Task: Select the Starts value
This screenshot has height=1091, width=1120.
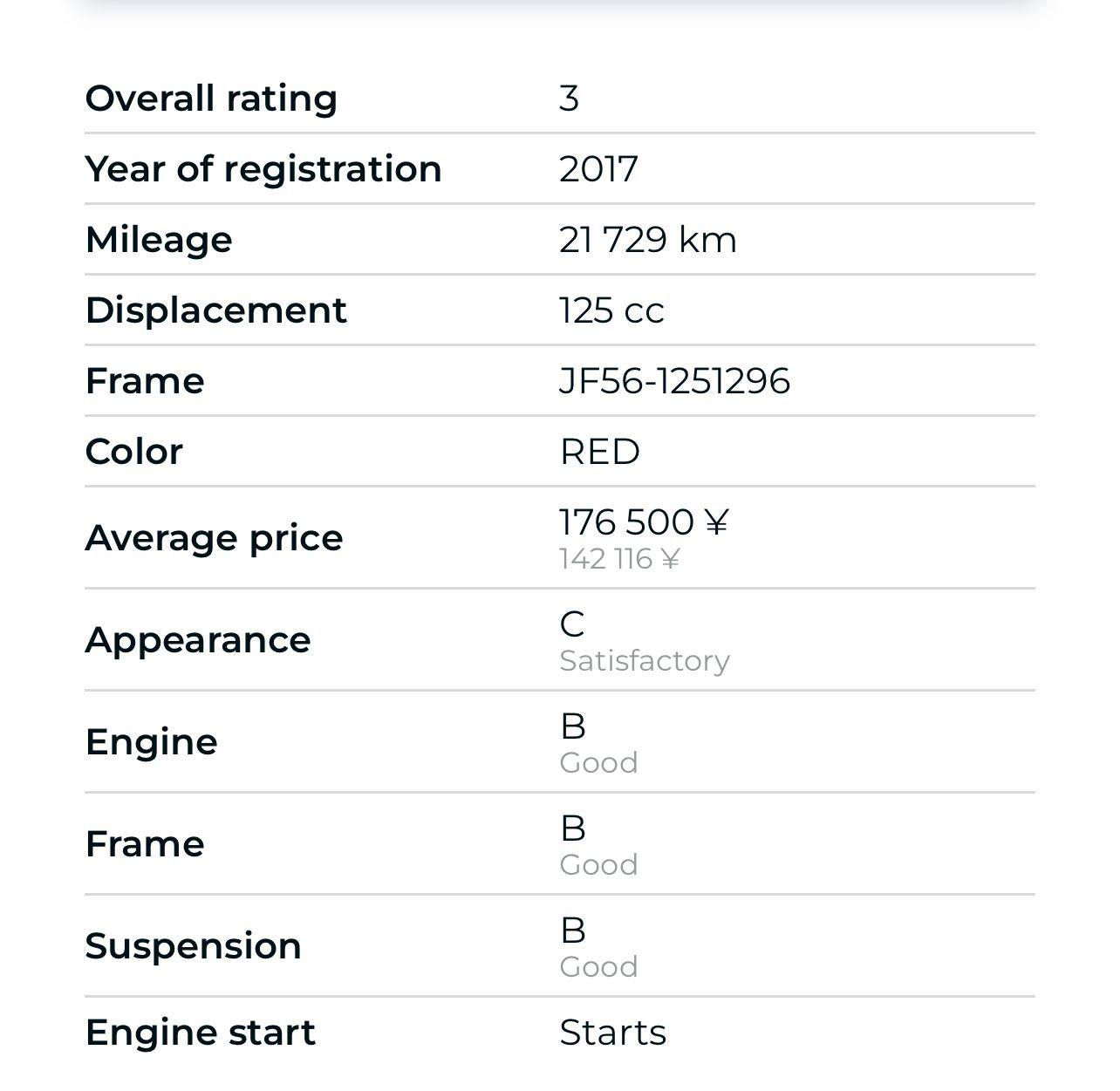Action: pyautogui.click(x=612, y=1033)
